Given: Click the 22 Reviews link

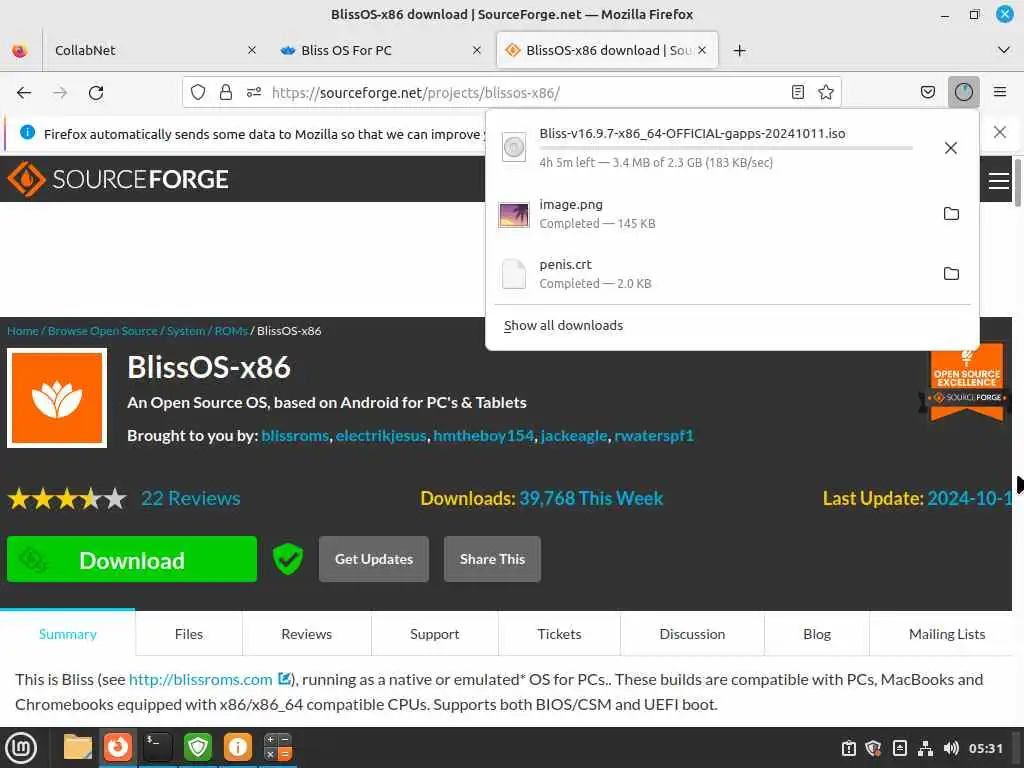Looking at the screenshot, I should click(x=191, y=498).
